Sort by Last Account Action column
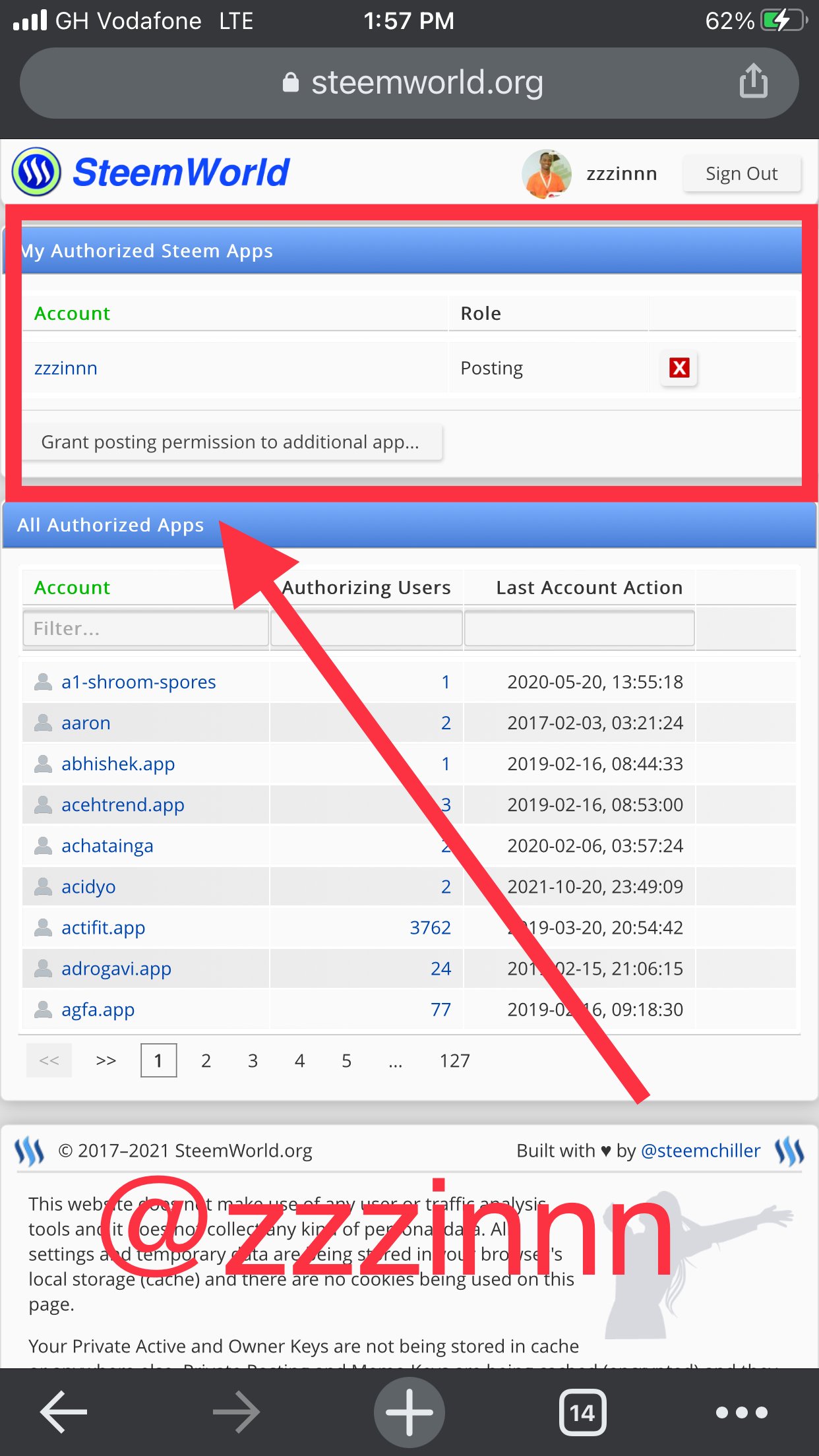The width and height of the screenshot is (819, 1456). pos(589,588)
